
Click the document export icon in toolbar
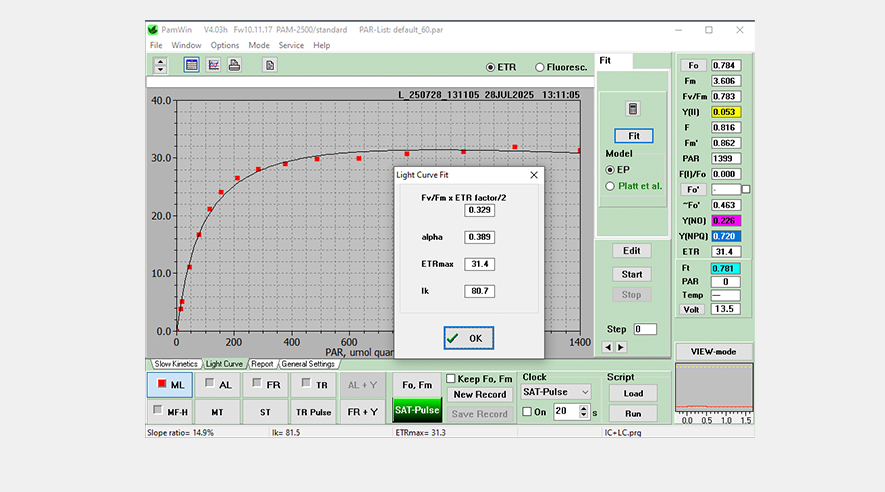point(270,65)
